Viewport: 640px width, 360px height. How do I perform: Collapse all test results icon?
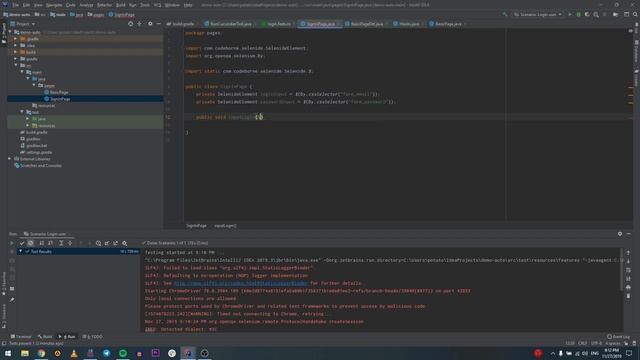pos(70,243)
